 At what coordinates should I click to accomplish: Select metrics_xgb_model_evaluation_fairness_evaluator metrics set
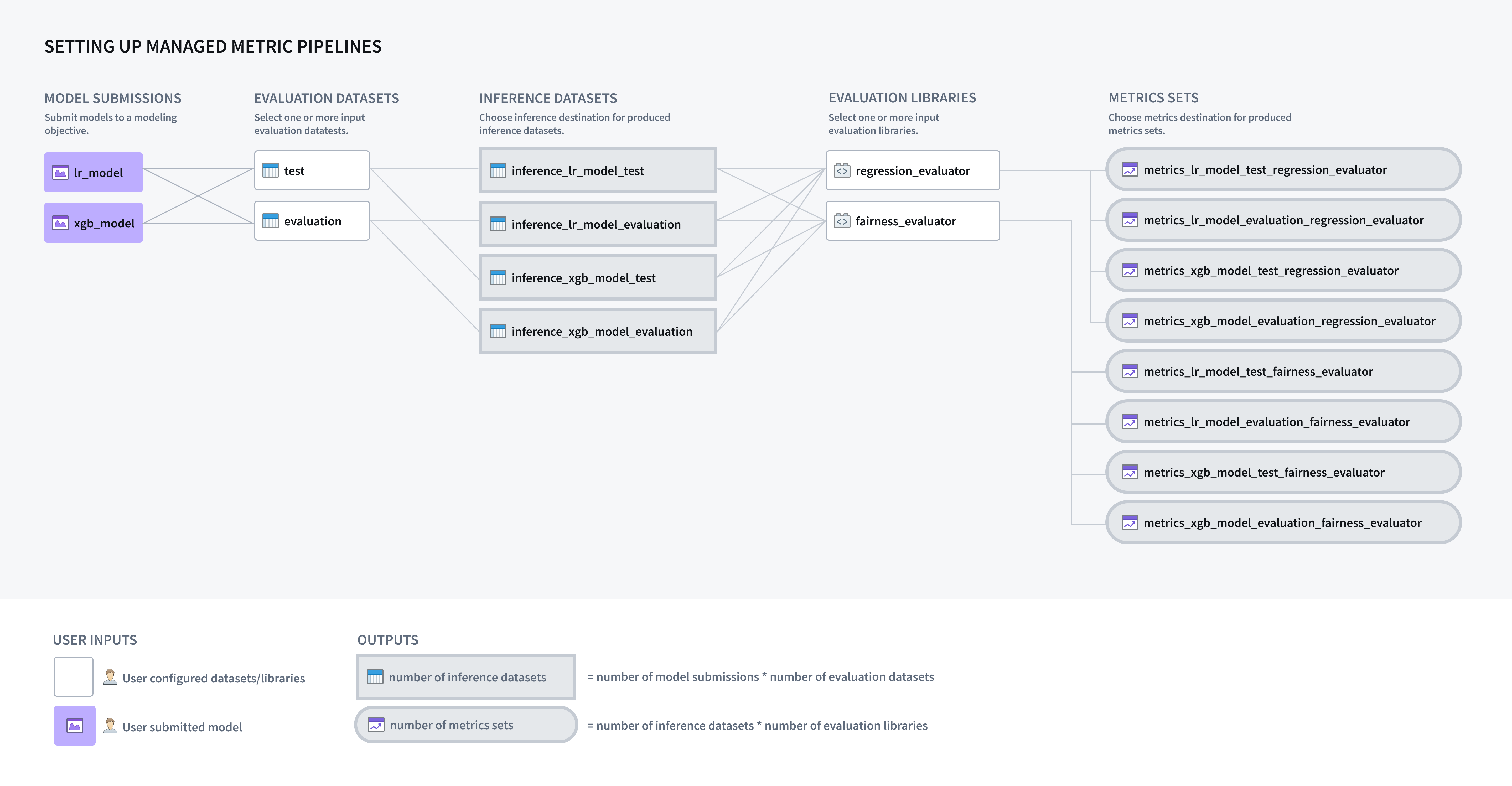click(1283, 523)
